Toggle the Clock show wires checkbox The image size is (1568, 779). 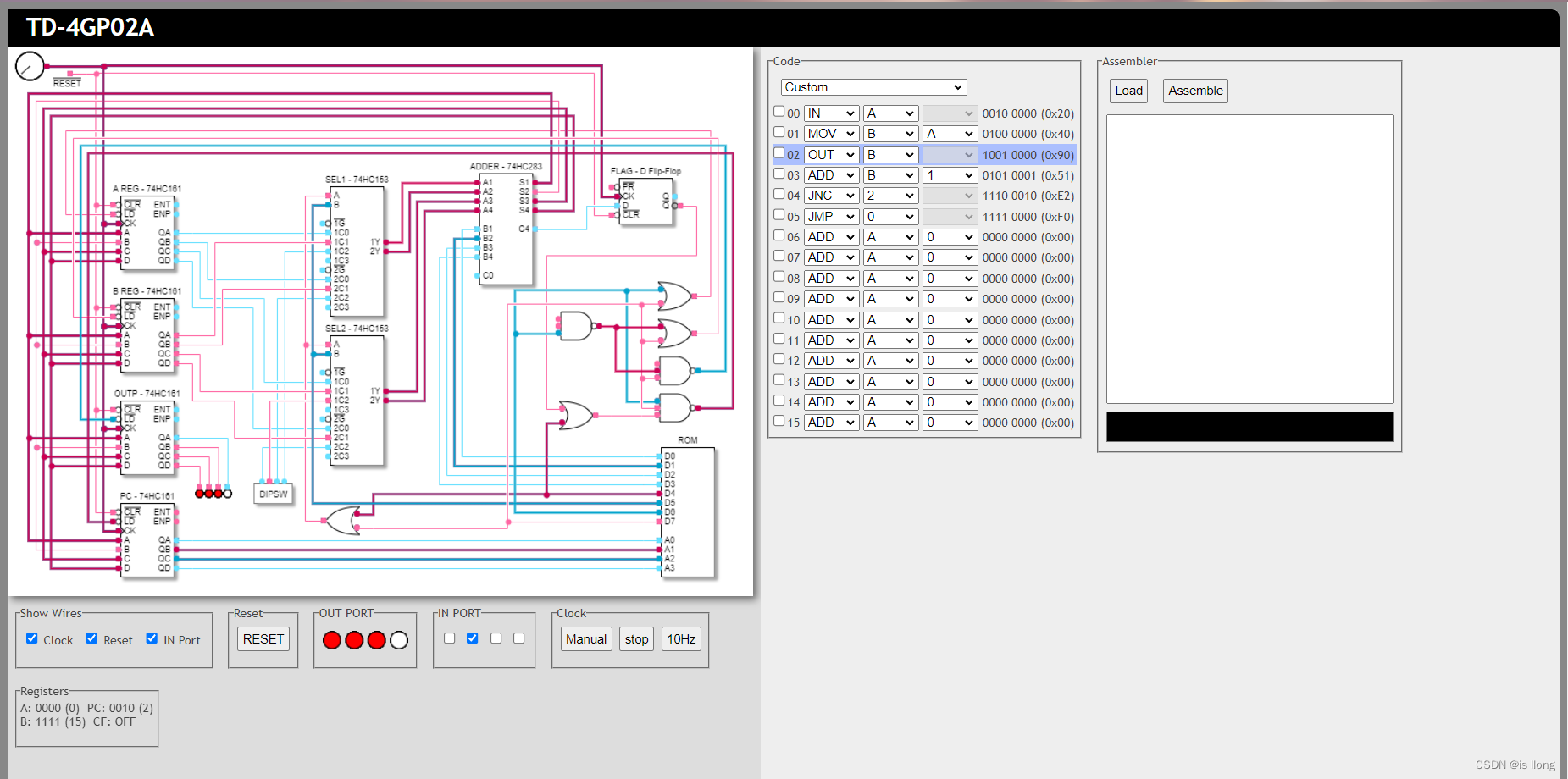point(32,638)
